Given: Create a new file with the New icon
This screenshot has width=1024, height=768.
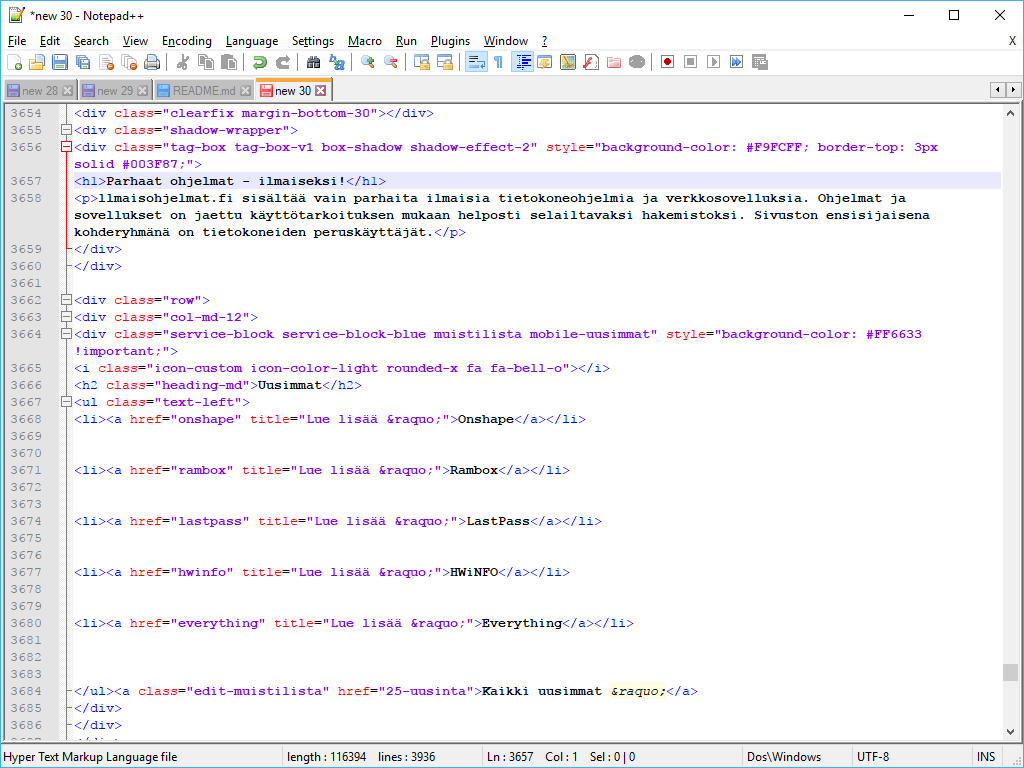Looking at the screenshot, I should pos(14,62).
